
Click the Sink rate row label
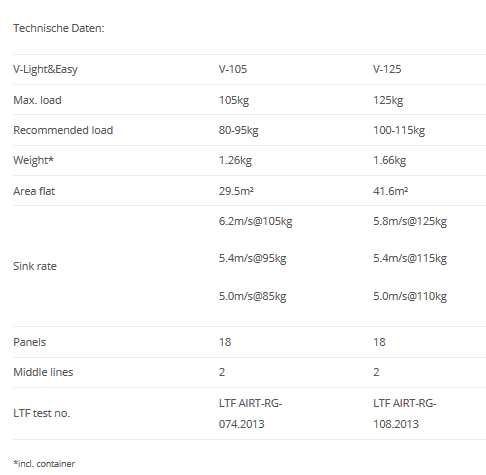(35, 266)
